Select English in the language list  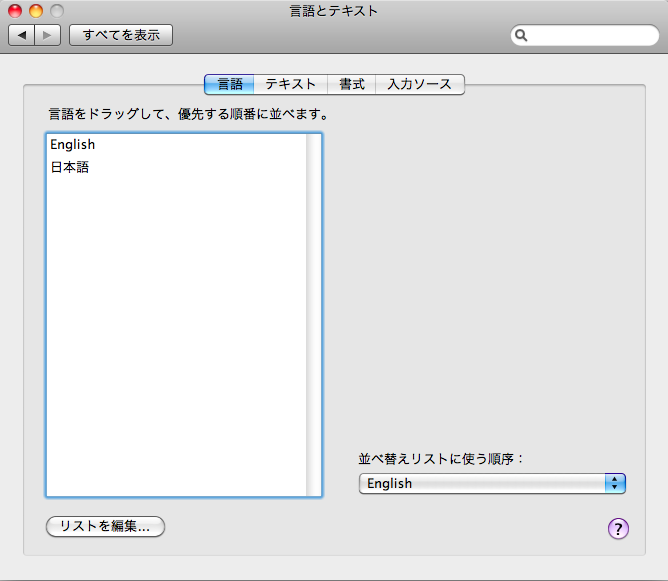(73, 145)
